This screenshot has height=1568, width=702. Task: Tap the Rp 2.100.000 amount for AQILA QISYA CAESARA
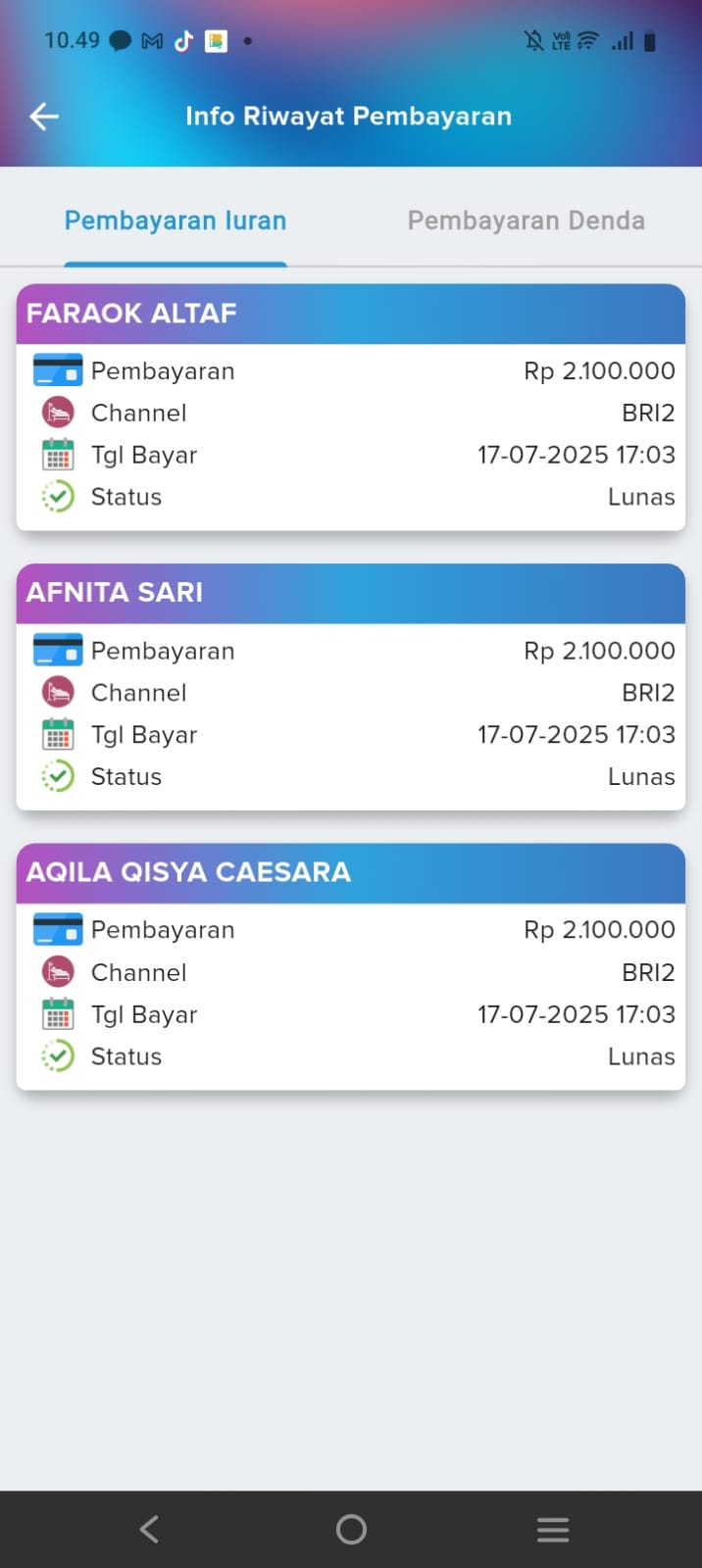599,930
